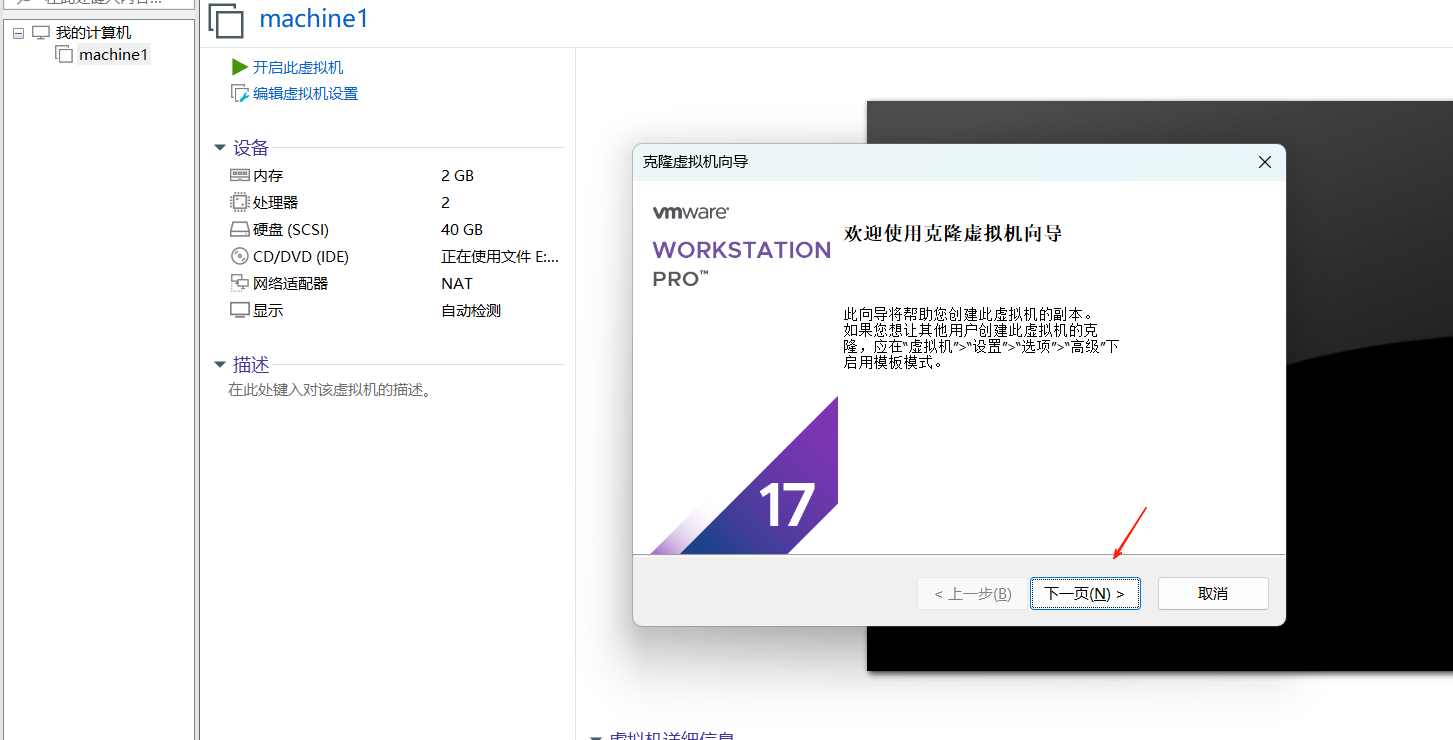Click the display value 自动检测
This screenshot has height=740, width=1453.
[x=471, y=310]
